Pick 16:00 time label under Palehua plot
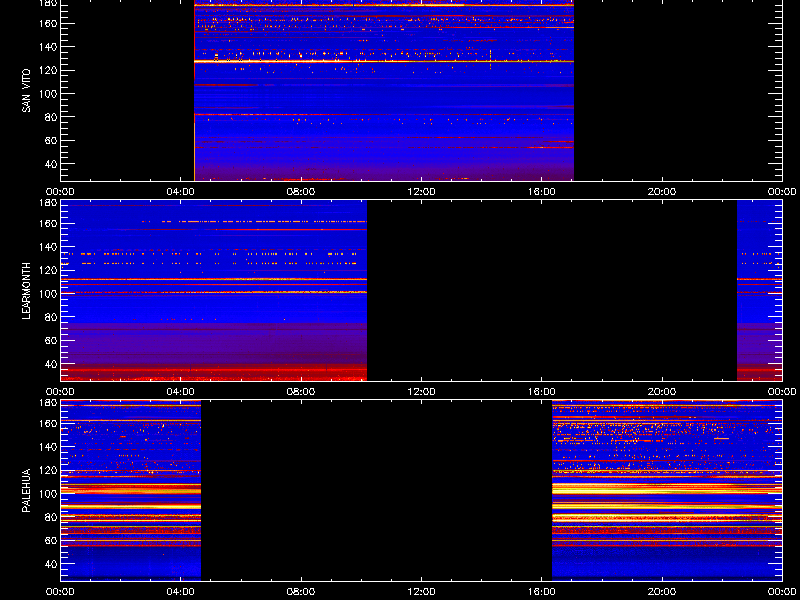The image size is (800, 600). point(542,592)
